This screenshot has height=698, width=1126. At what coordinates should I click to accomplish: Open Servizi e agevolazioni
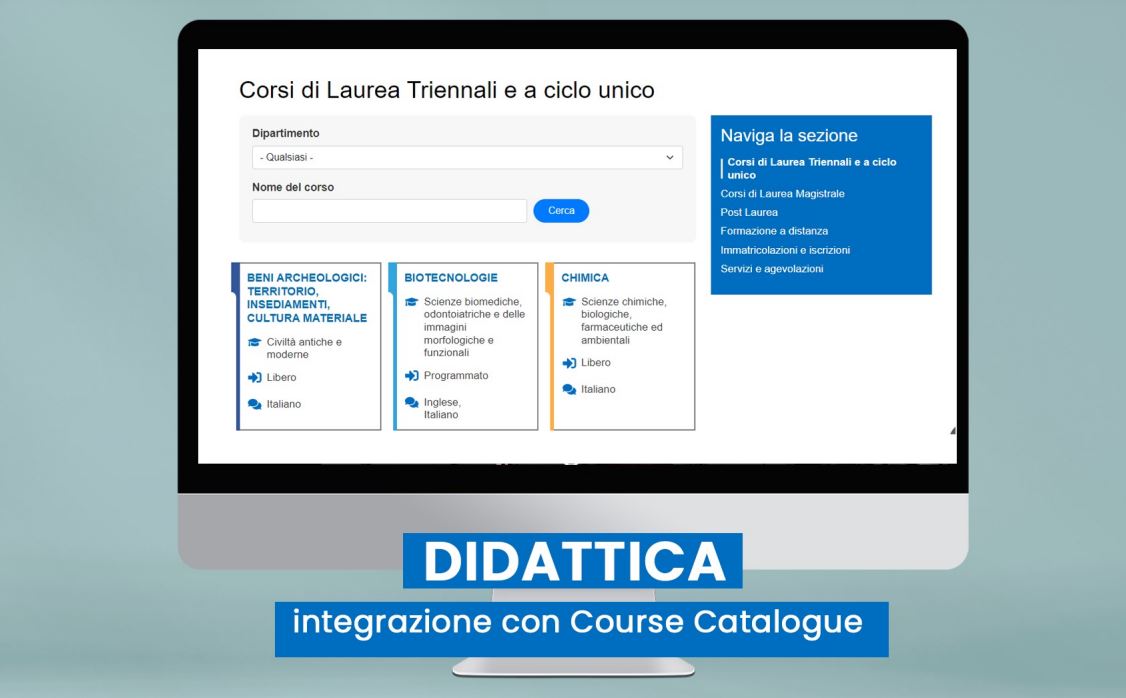pyautogui.click(x=772, y=269)
